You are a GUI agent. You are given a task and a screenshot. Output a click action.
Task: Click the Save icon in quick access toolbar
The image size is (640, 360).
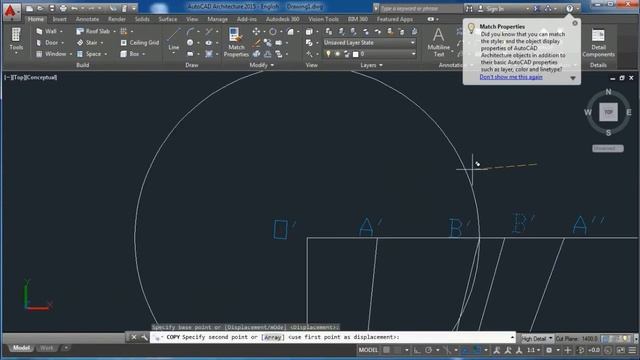(51, 8)
